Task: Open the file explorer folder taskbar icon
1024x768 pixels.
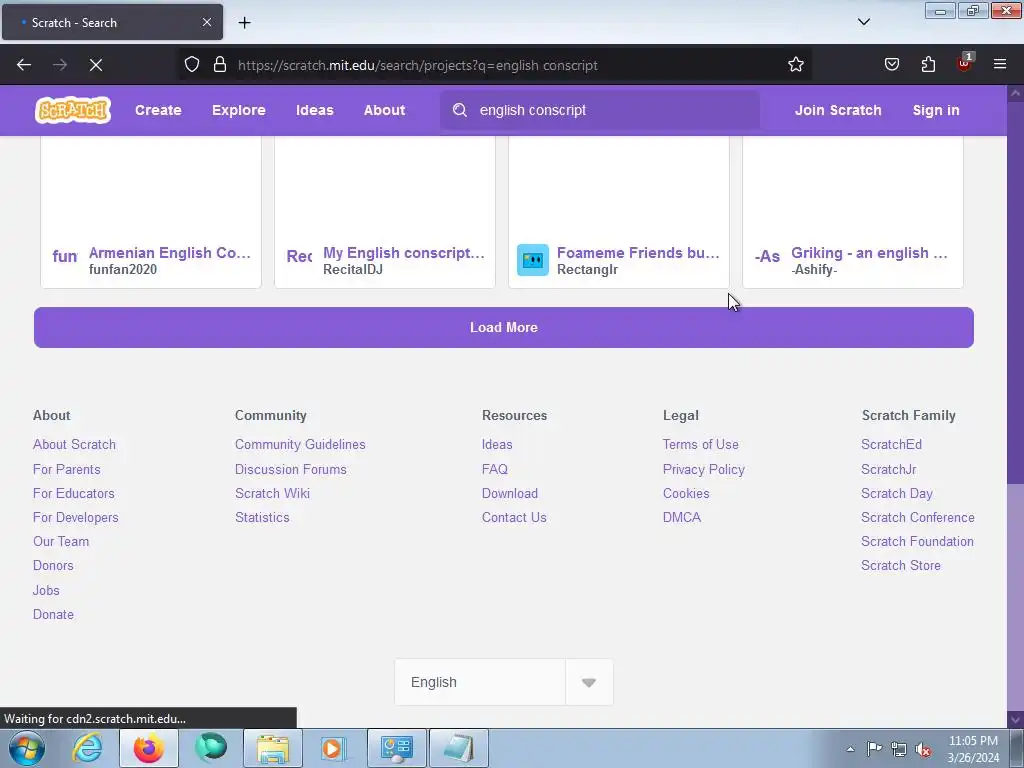Action: tap(273, 748)
